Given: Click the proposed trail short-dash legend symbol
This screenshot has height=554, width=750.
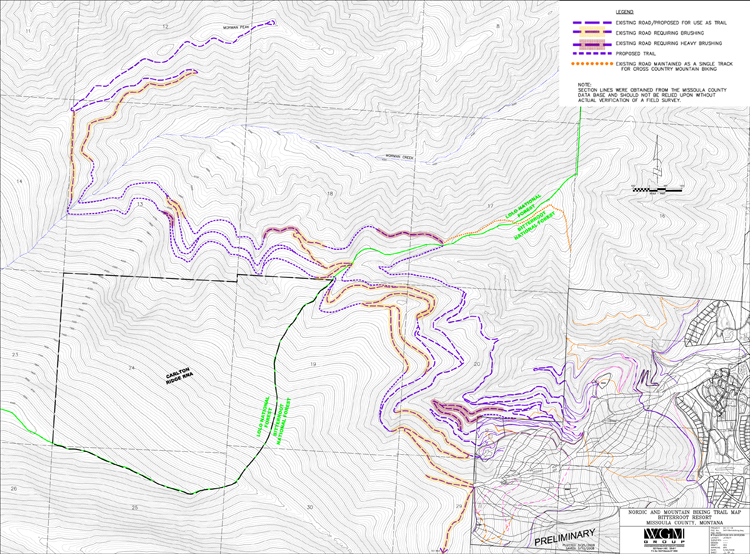Looking at the screenshot, I should [x=592, y=55].
